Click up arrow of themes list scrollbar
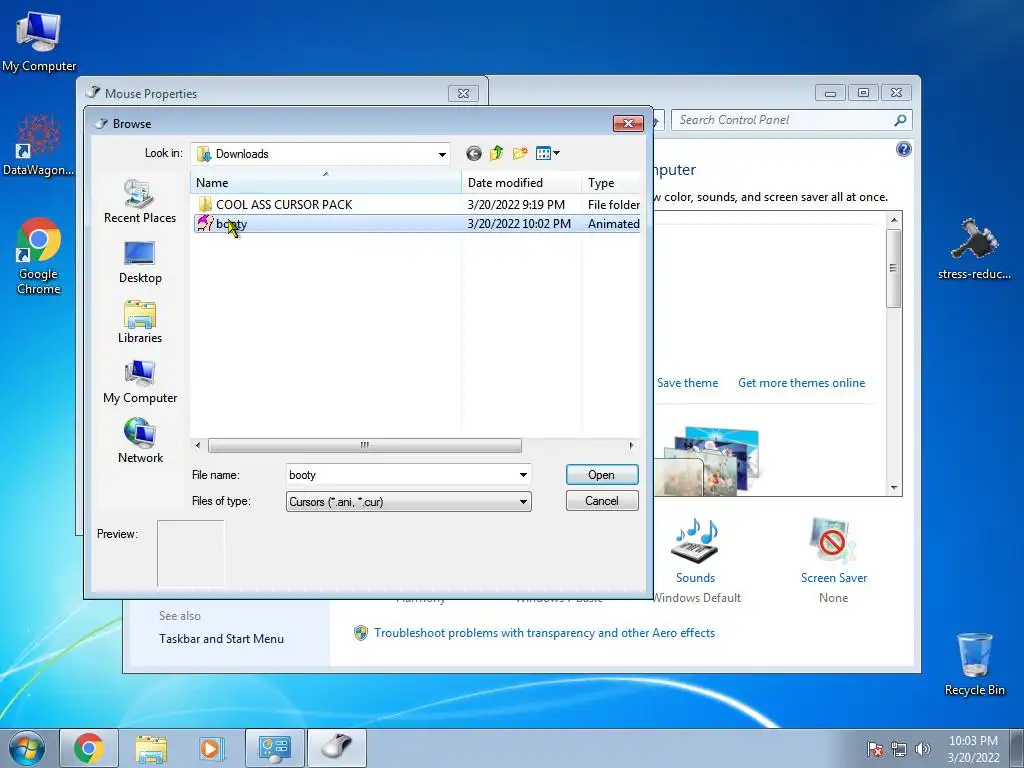The width and height of the screenshot is (1024, 768). (894, 220)
